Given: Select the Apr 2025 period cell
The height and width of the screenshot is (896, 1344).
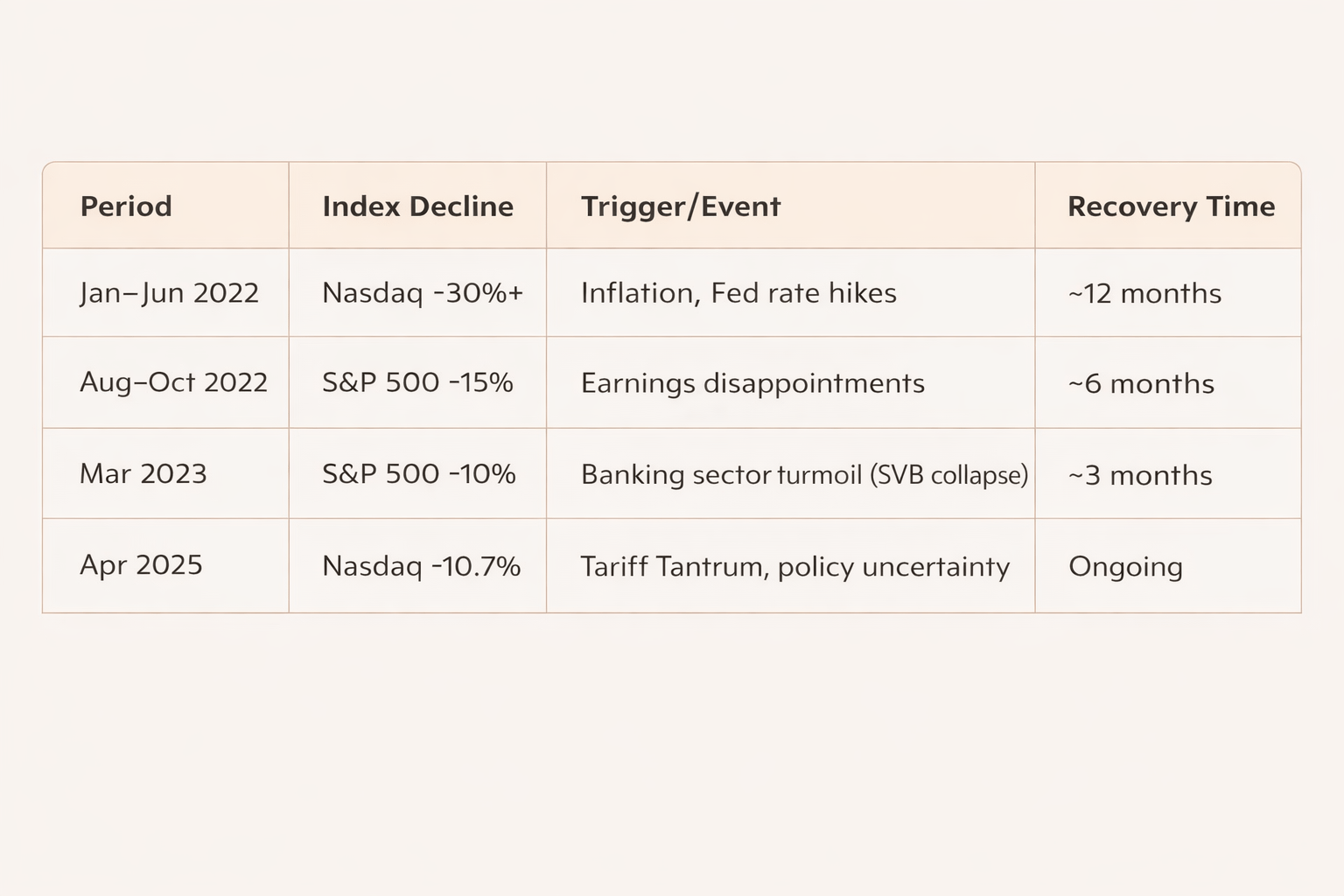Looking at the screenshot, I should click(x=141, y=564).
